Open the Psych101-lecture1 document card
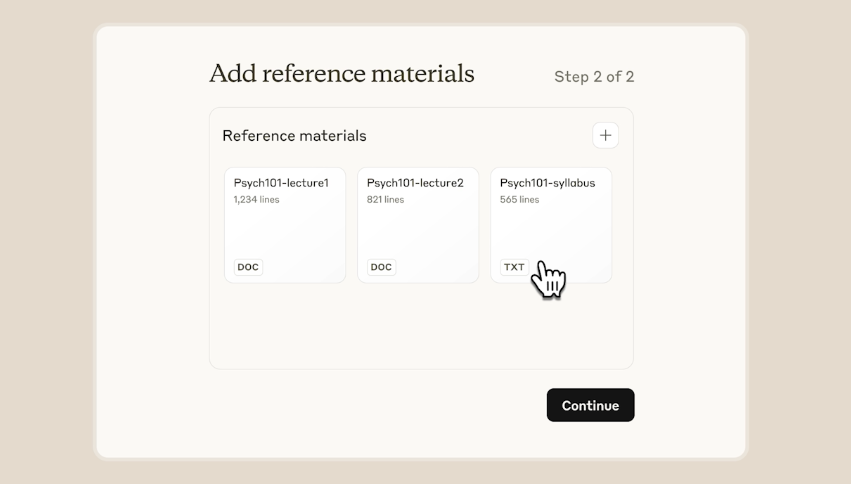Image resolution: width=851 pixels, height=484 pixels. 285,225
